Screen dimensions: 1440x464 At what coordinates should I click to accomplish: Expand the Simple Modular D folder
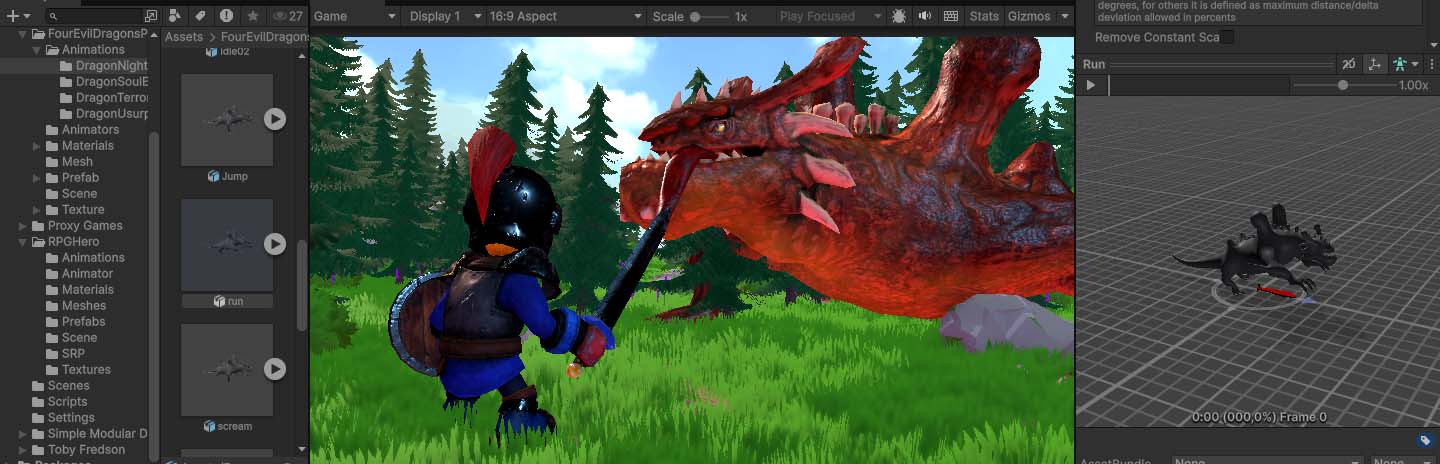[x=24, y=433]
